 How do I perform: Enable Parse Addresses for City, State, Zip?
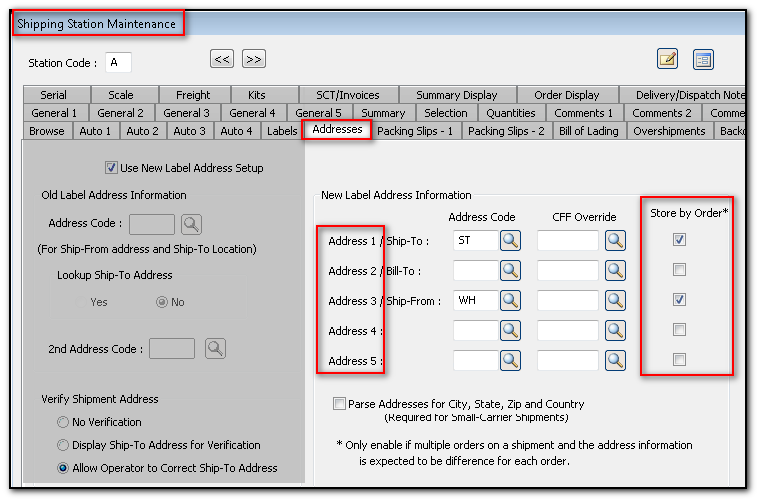click(339, 404)
